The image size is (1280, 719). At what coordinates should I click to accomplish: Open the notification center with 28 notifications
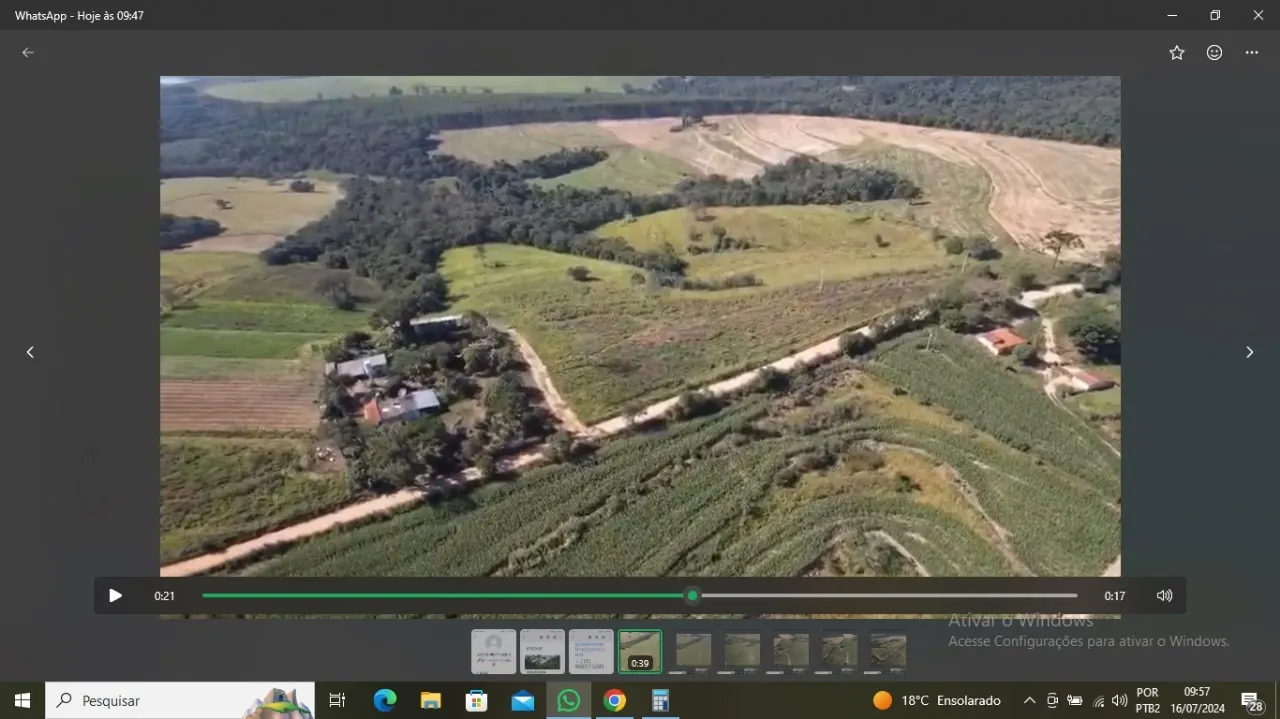pyautogui.click(x=1252, y=702)
